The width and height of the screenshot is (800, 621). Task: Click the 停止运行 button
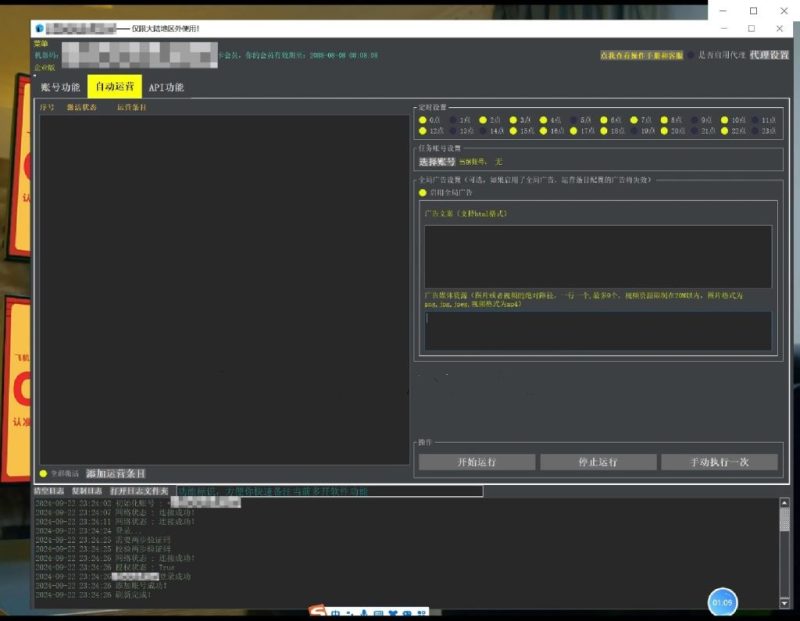pos(597,462)
